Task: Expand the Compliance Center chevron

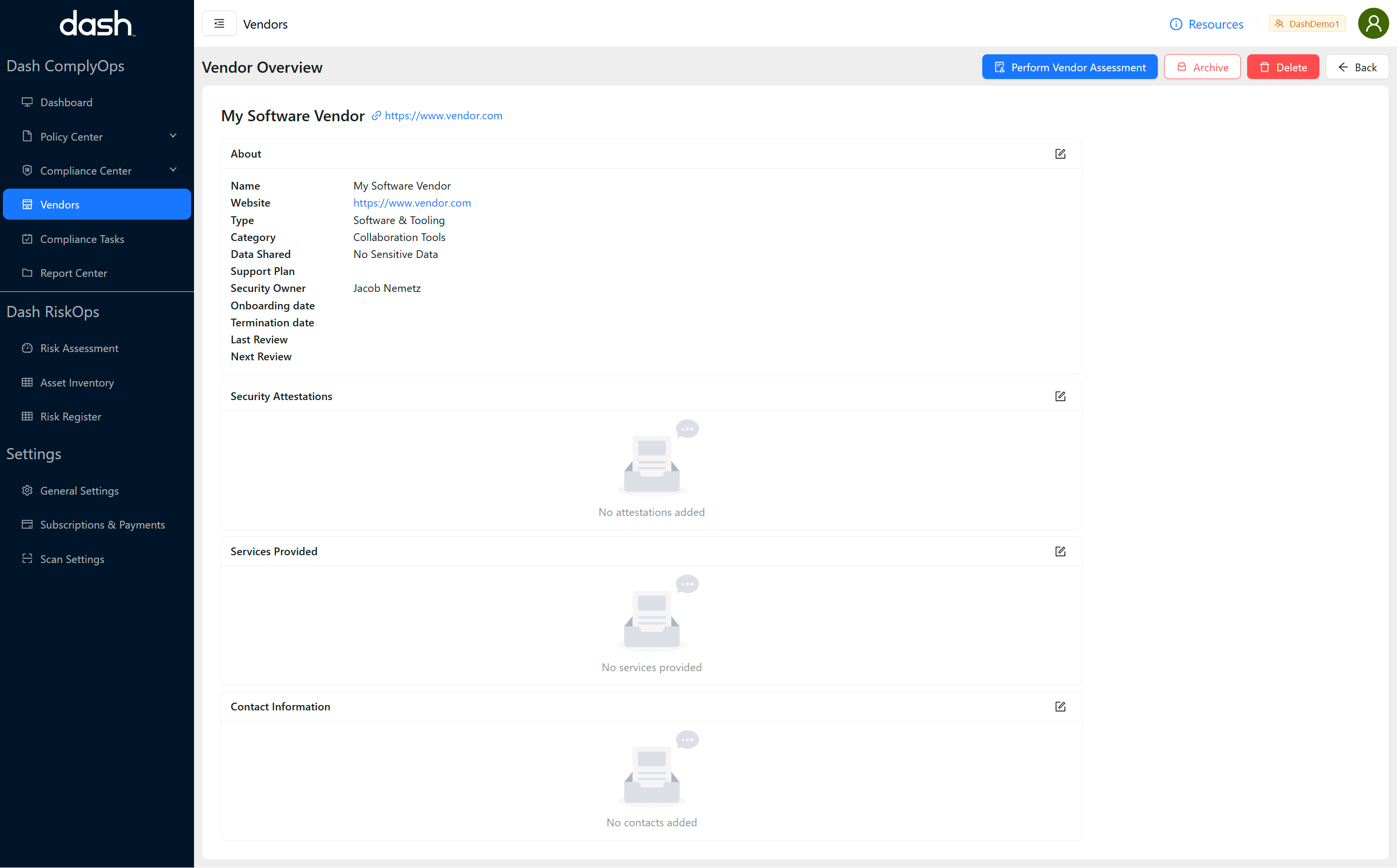Action: pos(173,170)
